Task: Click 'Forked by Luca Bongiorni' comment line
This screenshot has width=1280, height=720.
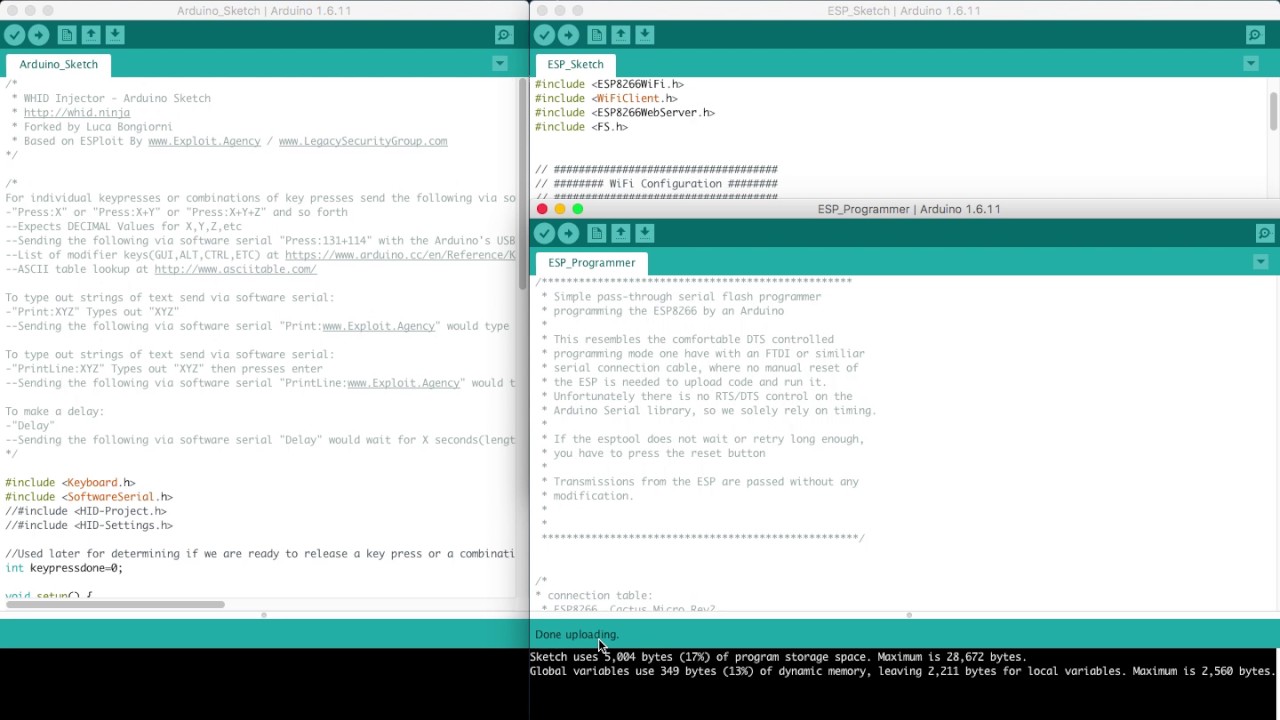Action: [x=92, y=127]
